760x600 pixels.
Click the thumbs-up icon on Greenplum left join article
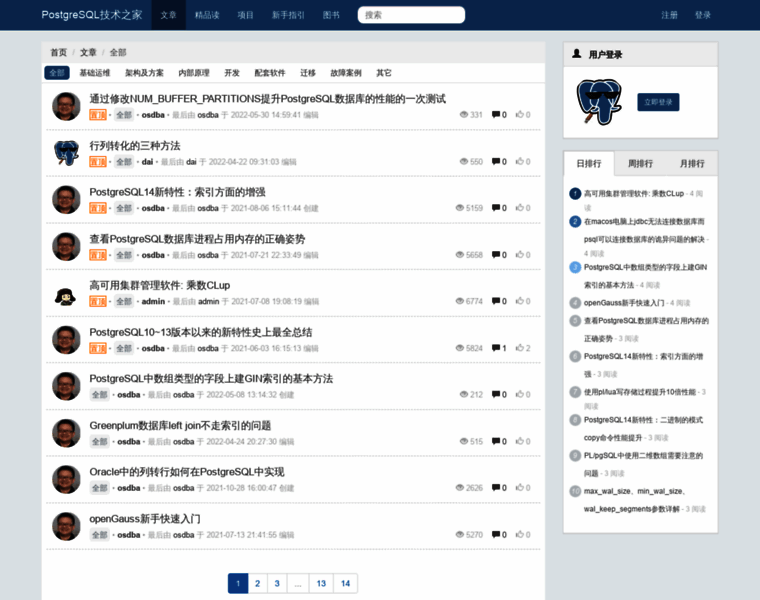pos(520,441)
